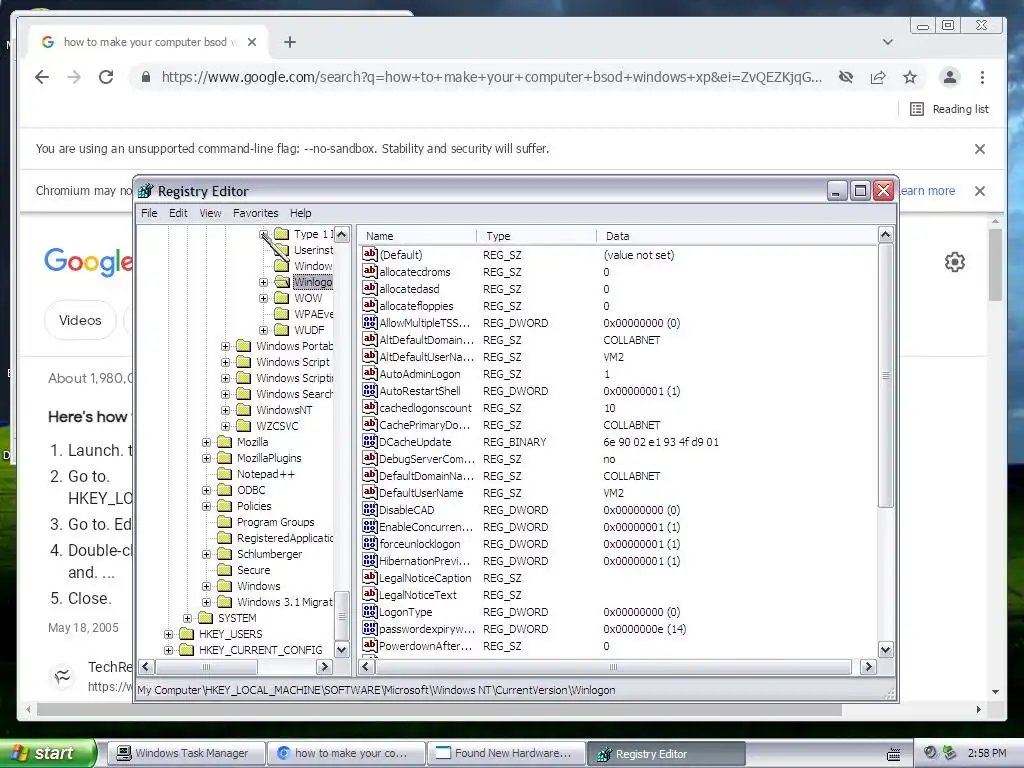1024x768 pixels.
Task: Open the Chromium tab search chevron
Action: (888, 42)
